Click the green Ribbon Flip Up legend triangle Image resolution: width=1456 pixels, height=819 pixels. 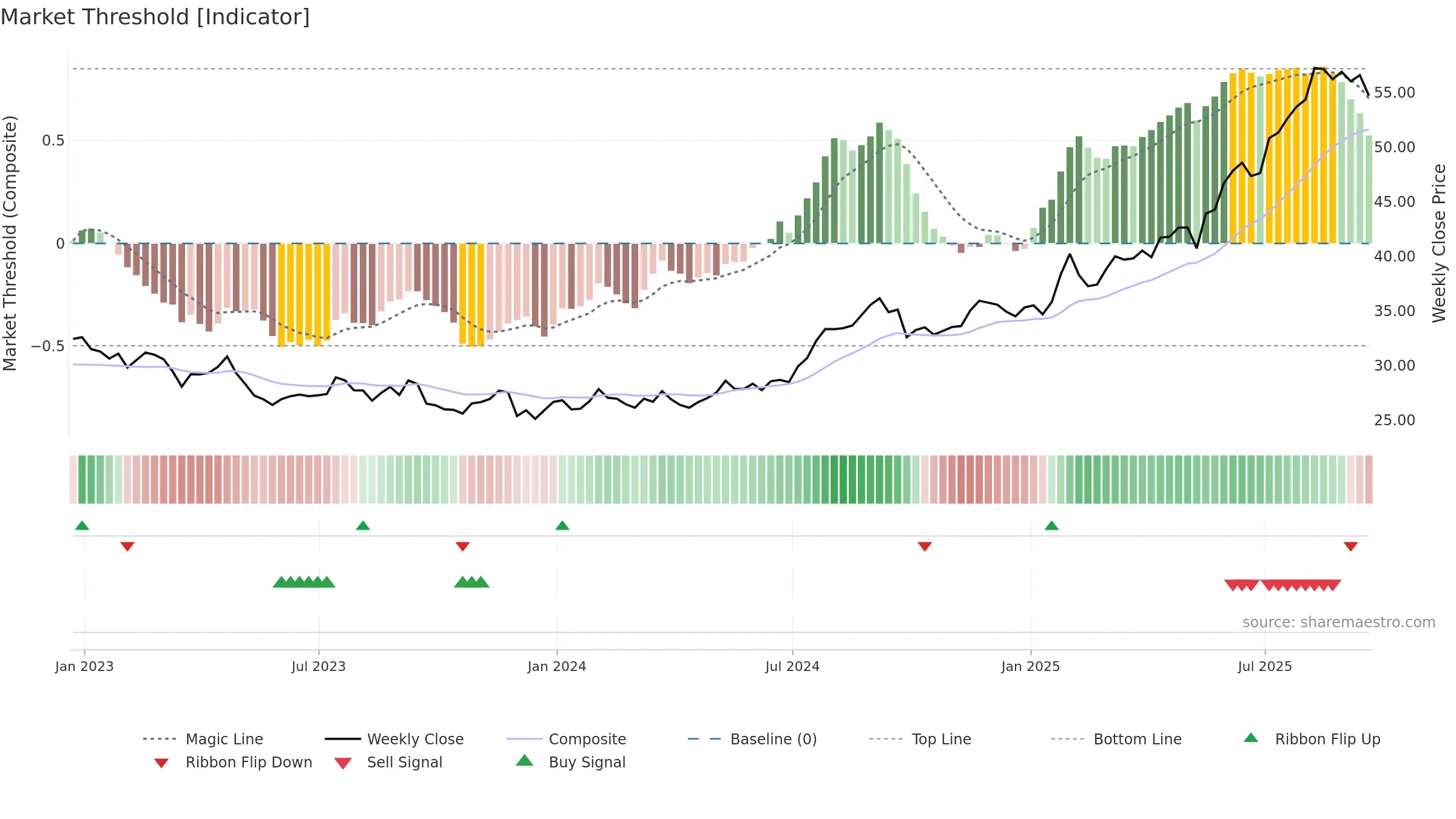click(x=1251, y=738)
